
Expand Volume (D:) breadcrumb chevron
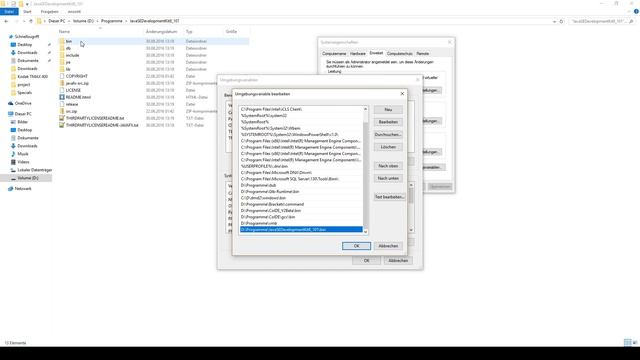97,21
